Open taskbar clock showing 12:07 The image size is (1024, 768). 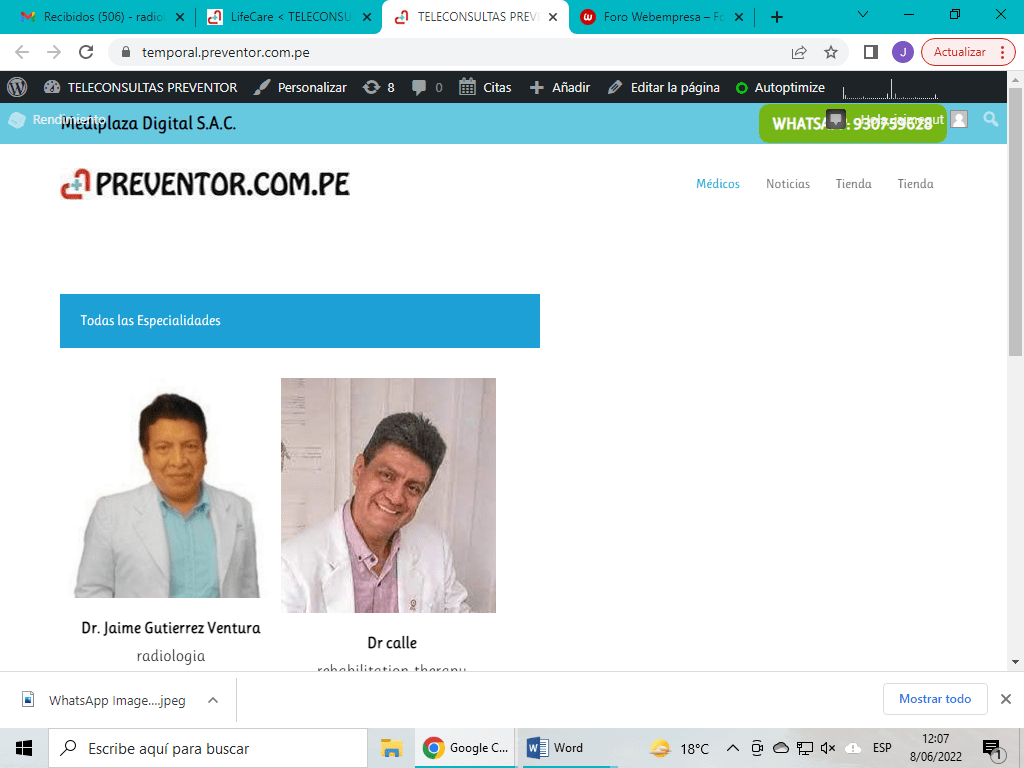coord(936,748)
